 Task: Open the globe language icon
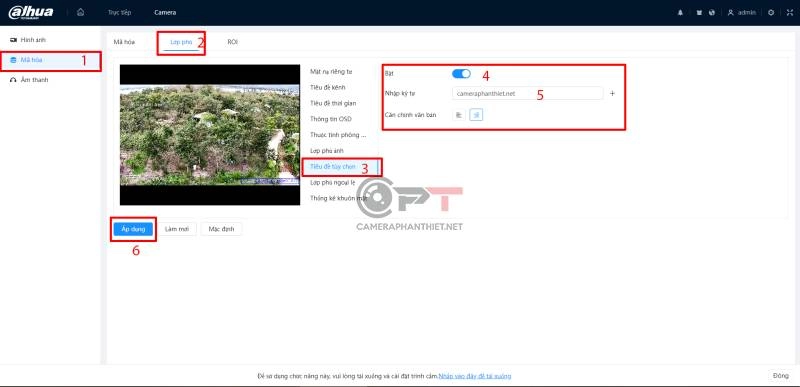point(712,13)
